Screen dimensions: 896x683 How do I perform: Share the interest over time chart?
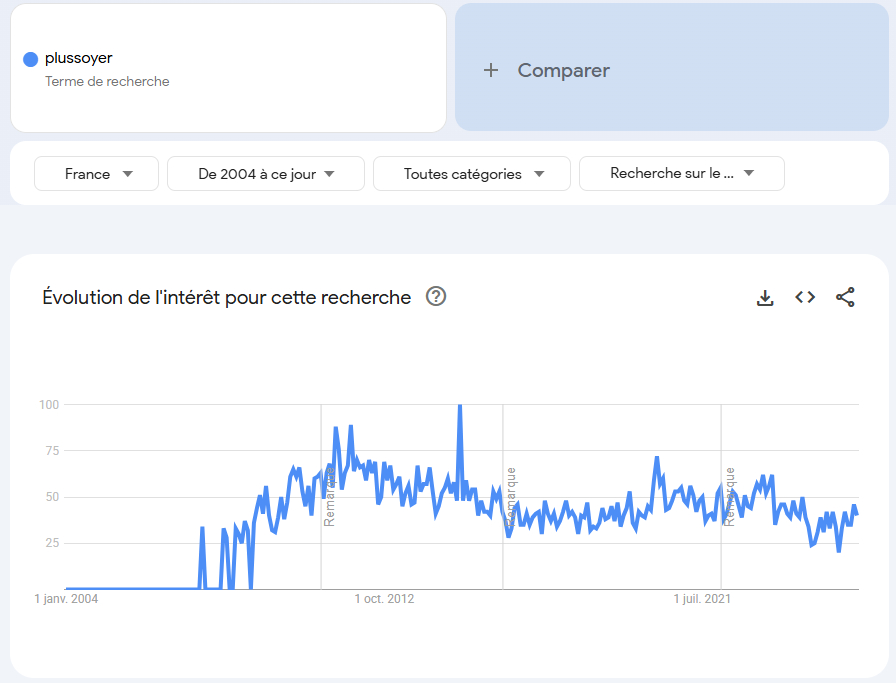[x=845, y=297]
